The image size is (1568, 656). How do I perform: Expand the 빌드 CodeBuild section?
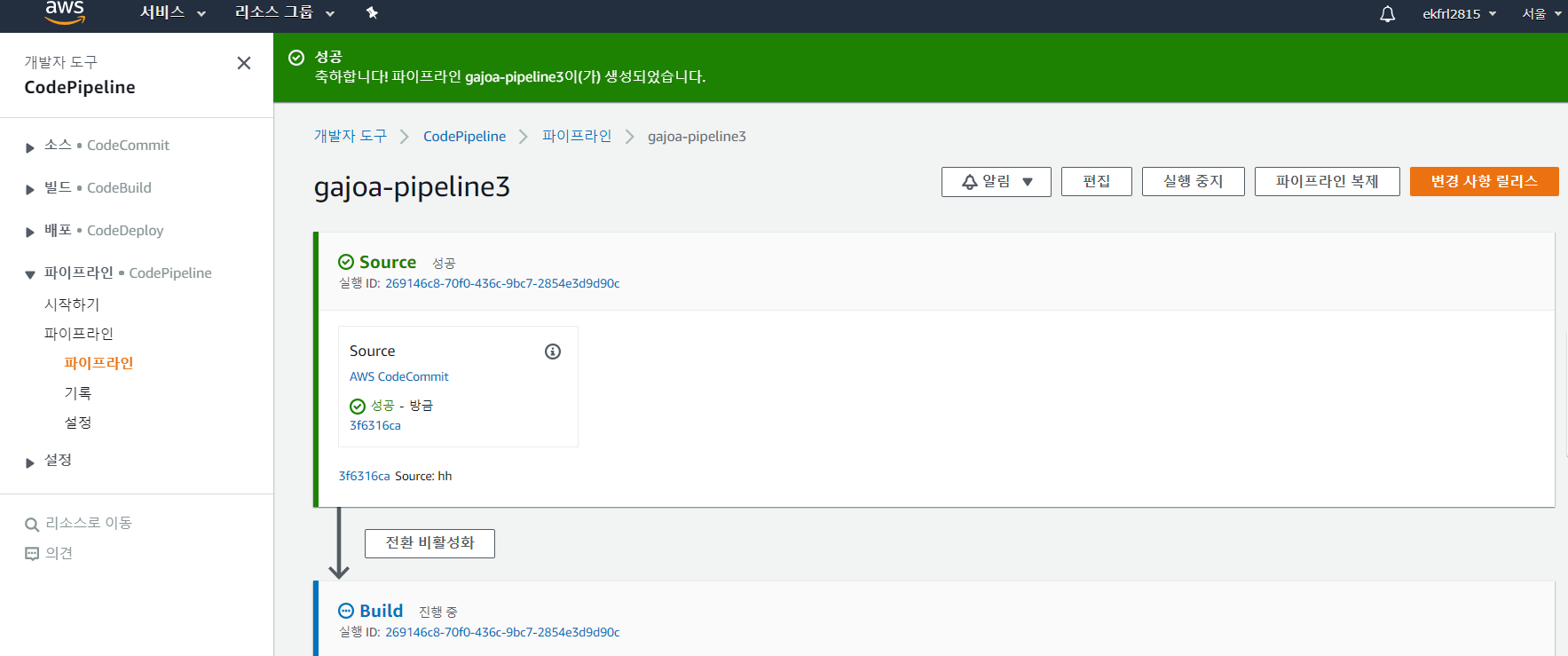coord(29,189)
